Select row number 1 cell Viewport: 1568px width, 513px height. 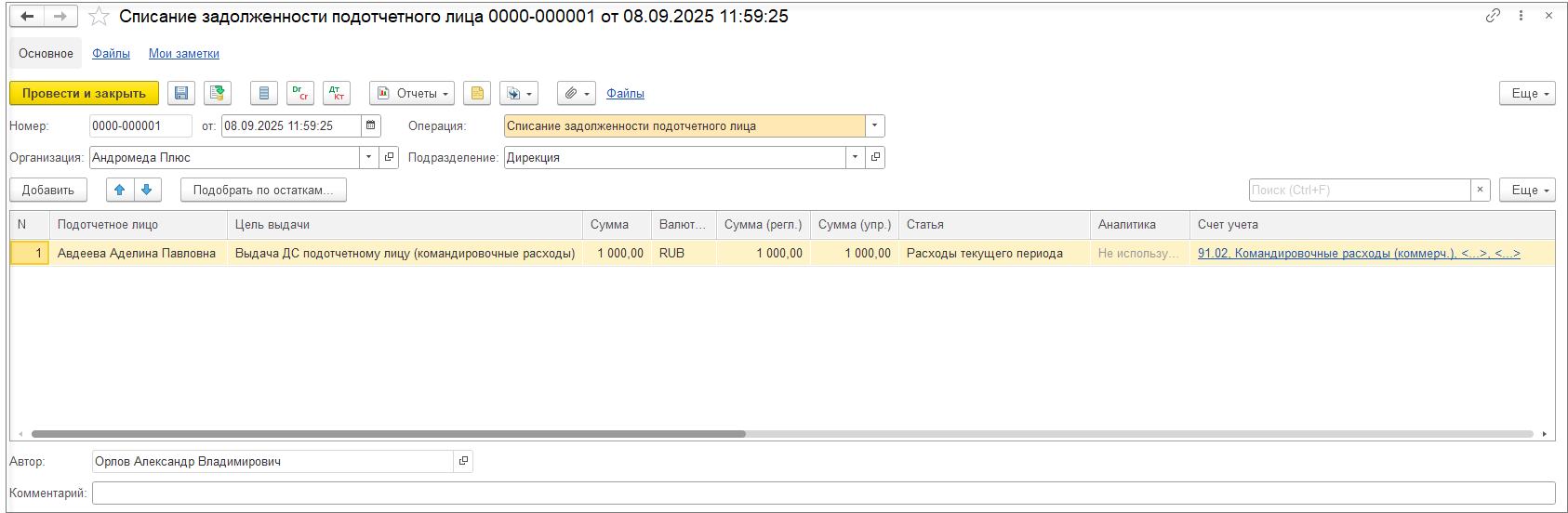click(30, 253)
